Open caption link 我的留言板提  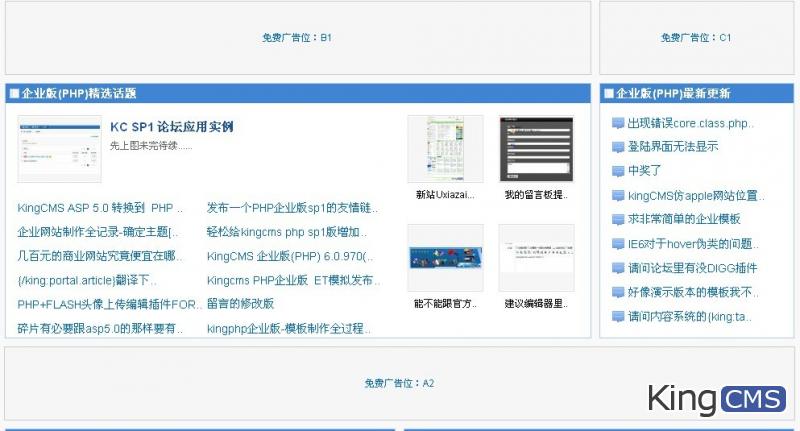click(536, 194)
